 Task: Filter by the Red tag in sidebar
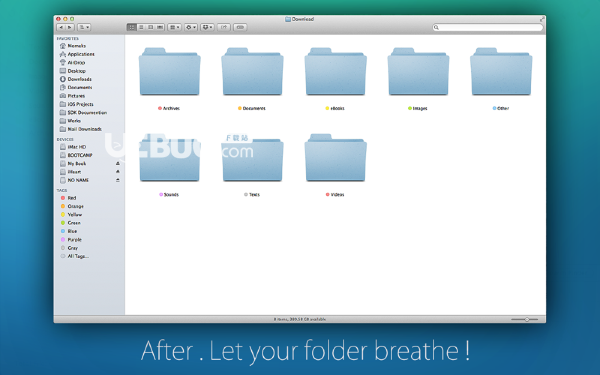(x=68, y=198)
